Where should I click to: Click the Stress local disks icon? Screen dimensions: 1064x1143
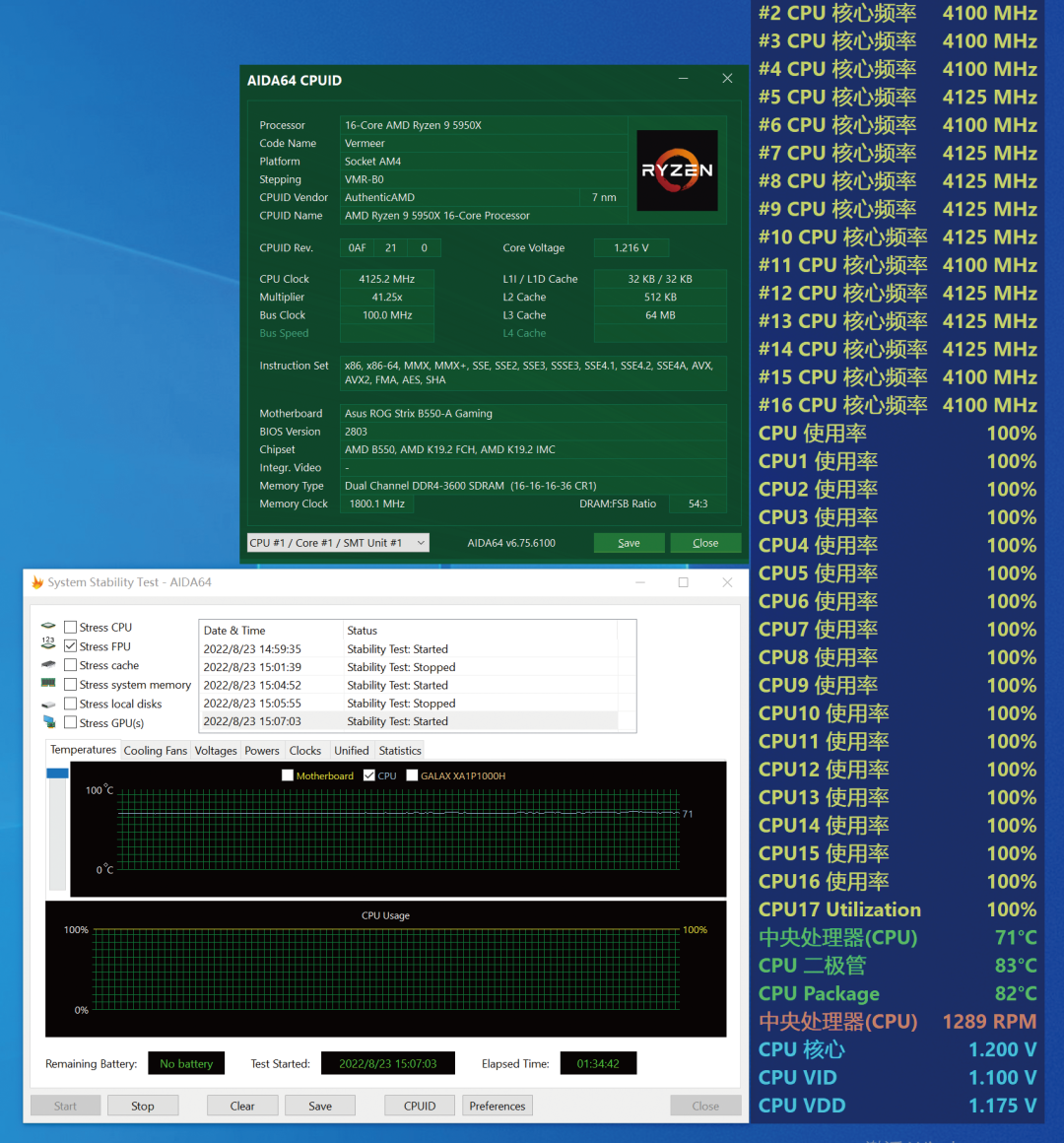click(48, 705)
